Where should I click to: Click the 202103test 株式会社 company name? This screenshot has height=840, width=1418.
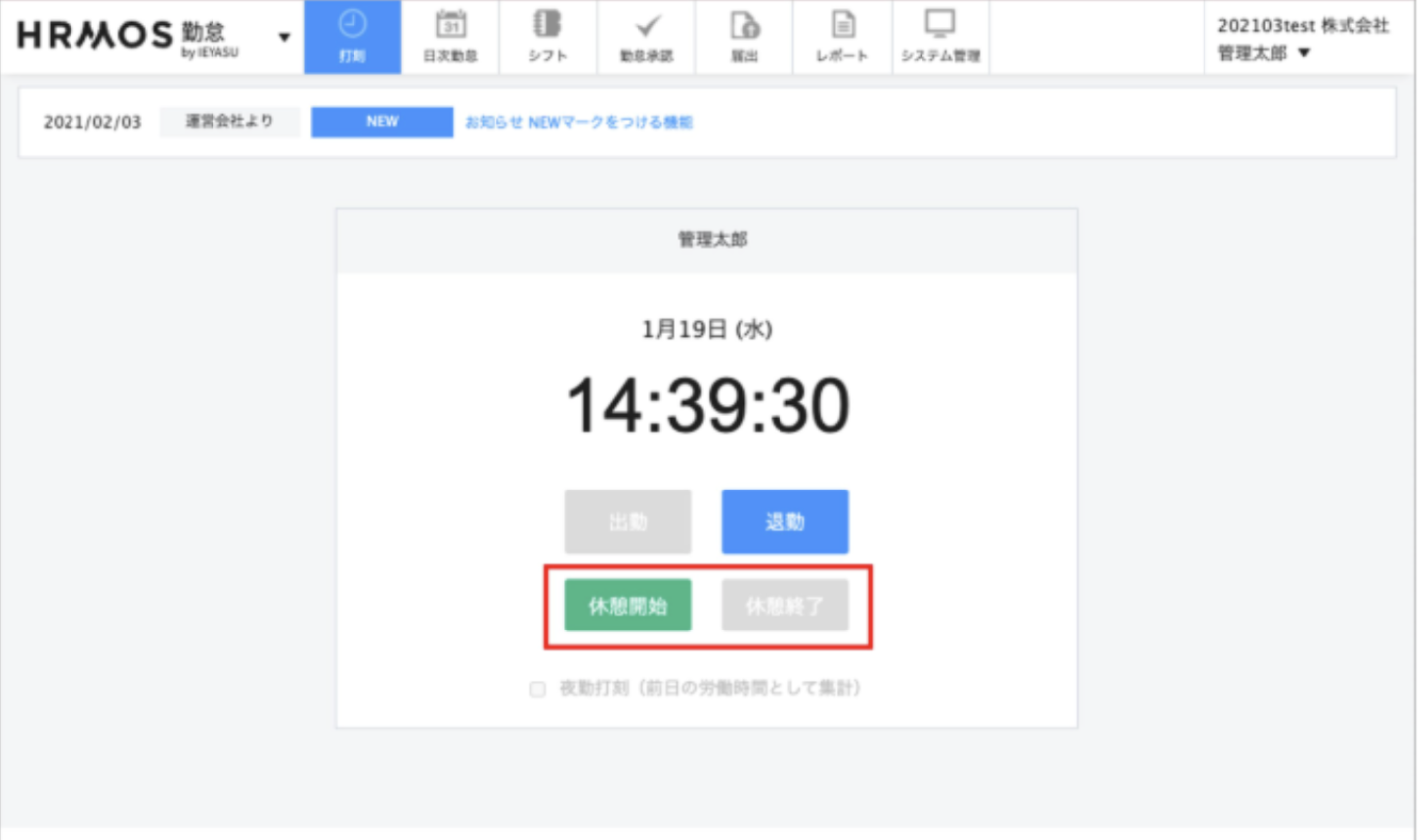click(x=1303, y=26)
